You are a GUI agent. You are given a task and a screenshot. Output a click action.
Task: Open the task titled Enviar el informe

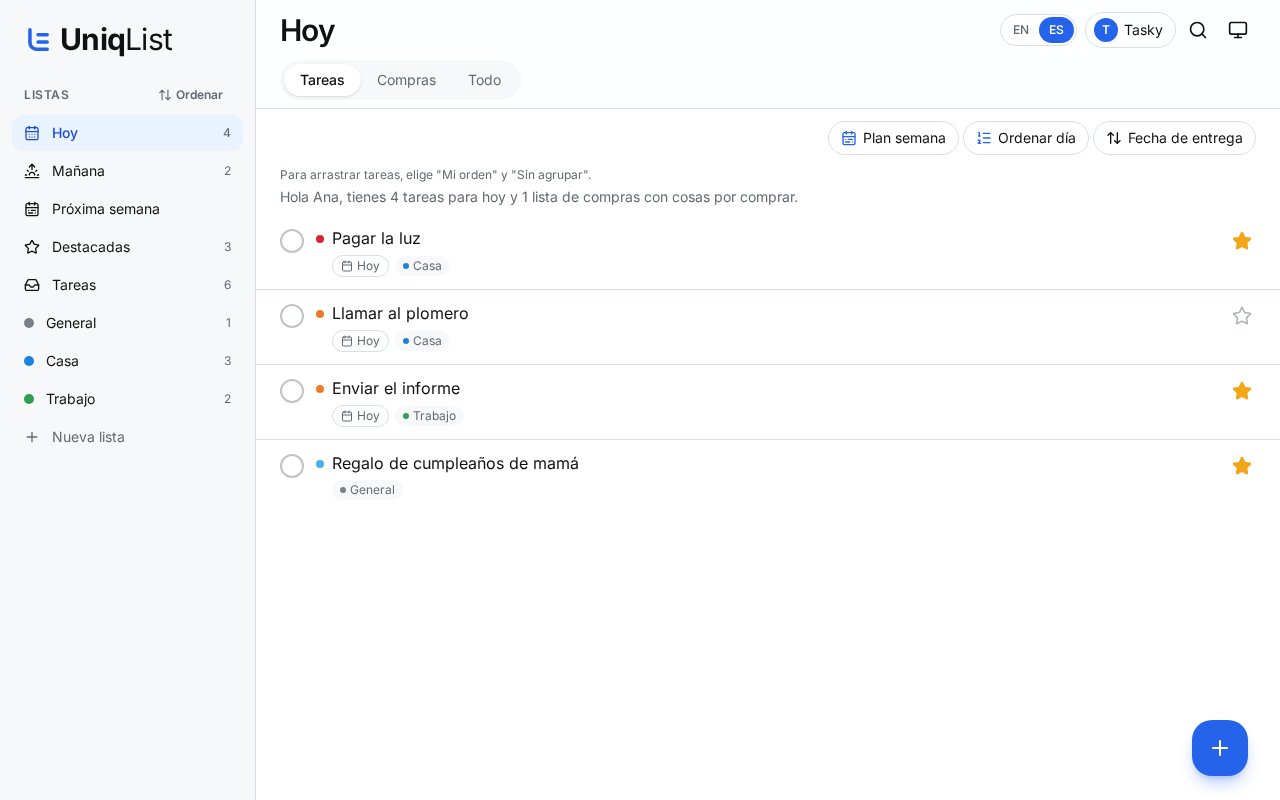pyautogui.click(x=396, y=388)
